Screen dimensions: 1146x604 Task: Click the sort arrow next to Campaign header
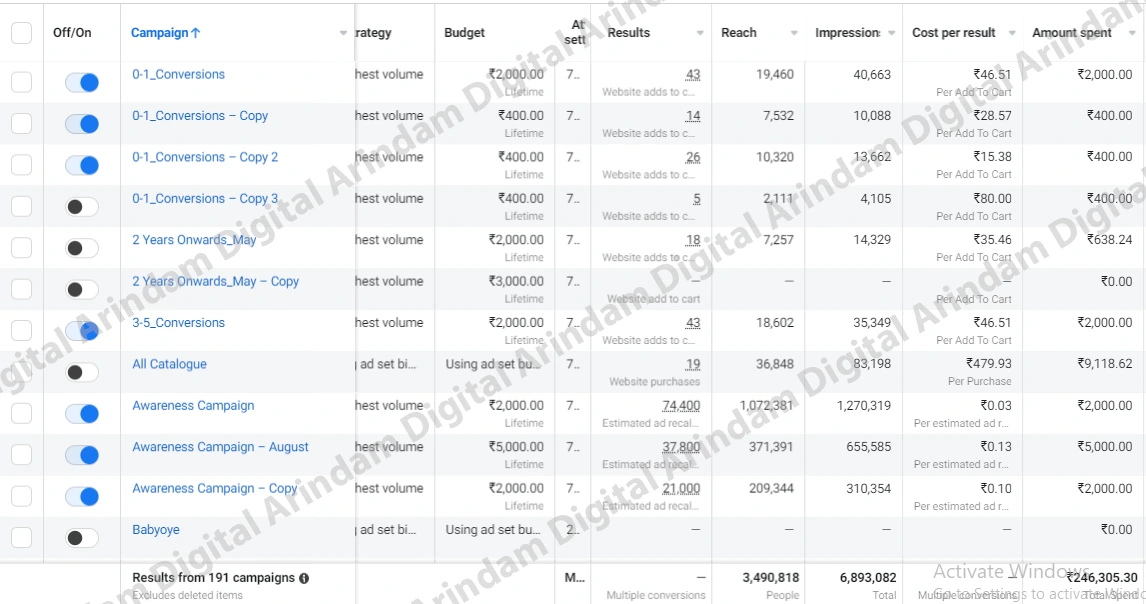195,33
